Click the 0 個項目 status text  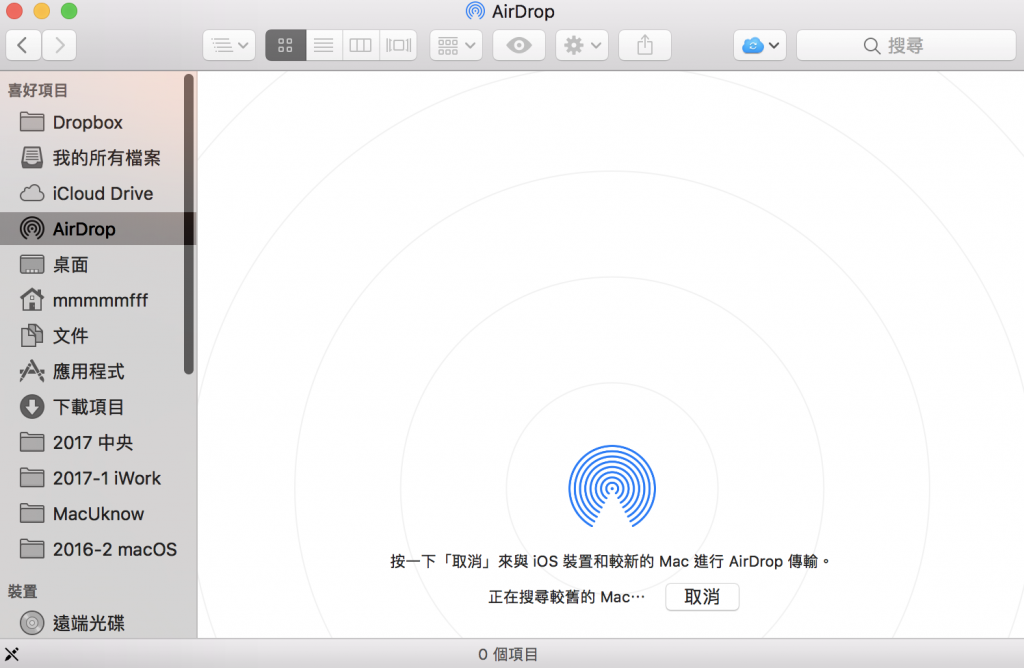point(508,654)
